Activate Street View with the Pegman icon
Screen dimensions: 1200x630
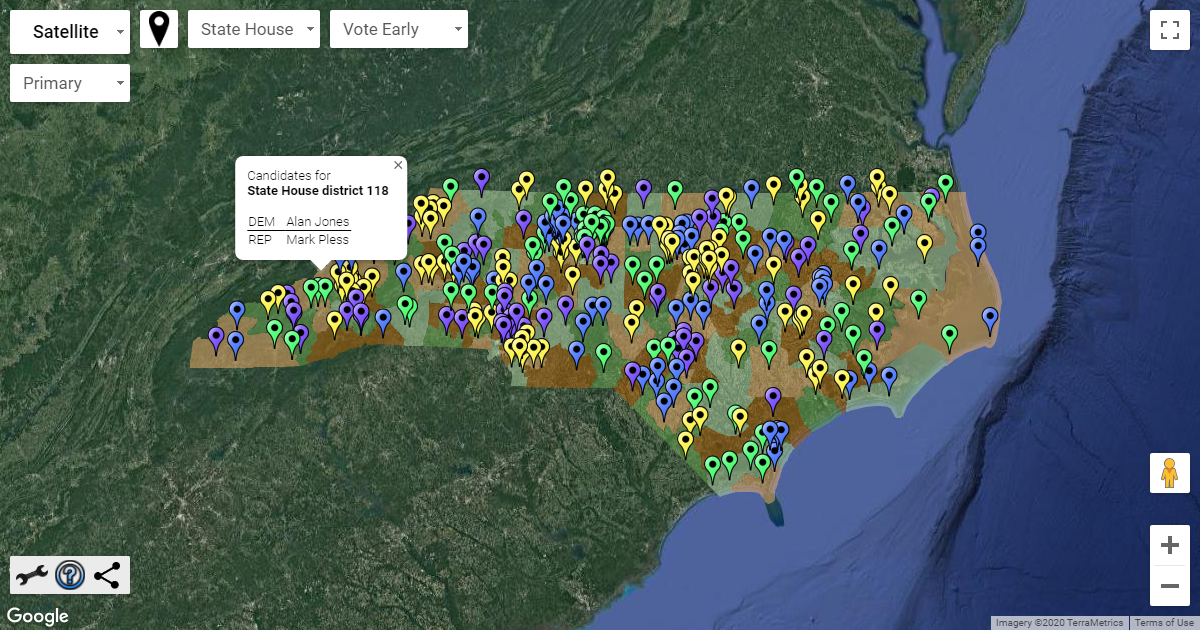1169,472
